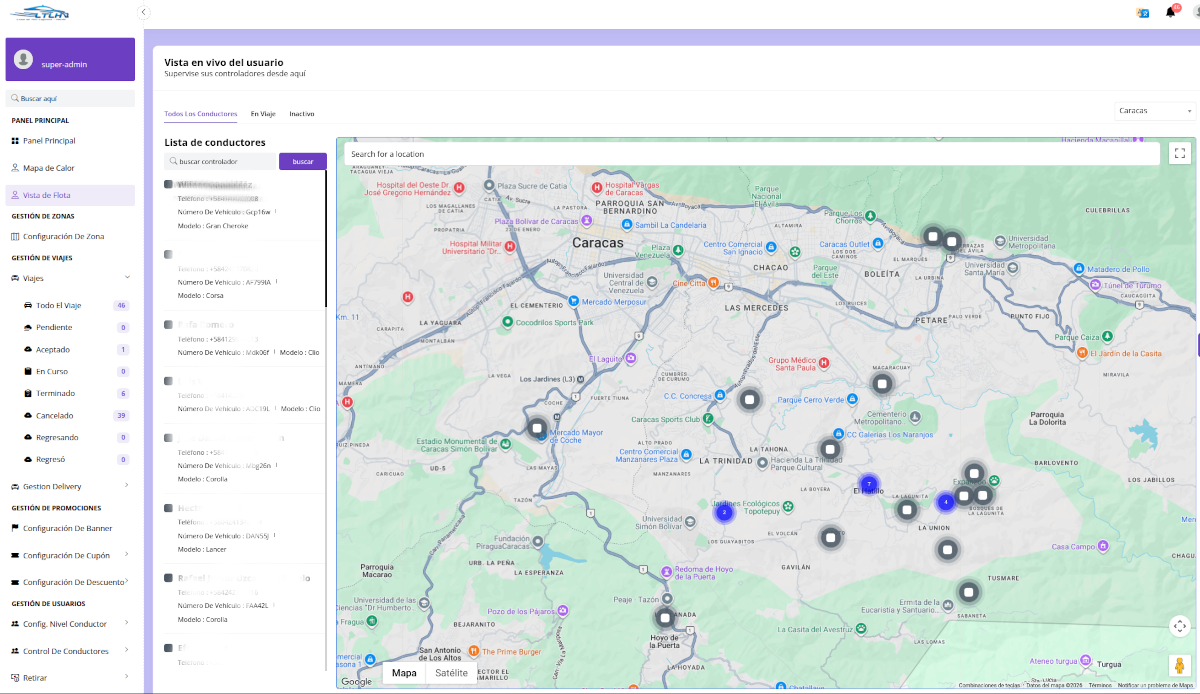Click the LYCAN logo in header
1200x694 pixels.
pyautogui.click(x=39, y=12)
